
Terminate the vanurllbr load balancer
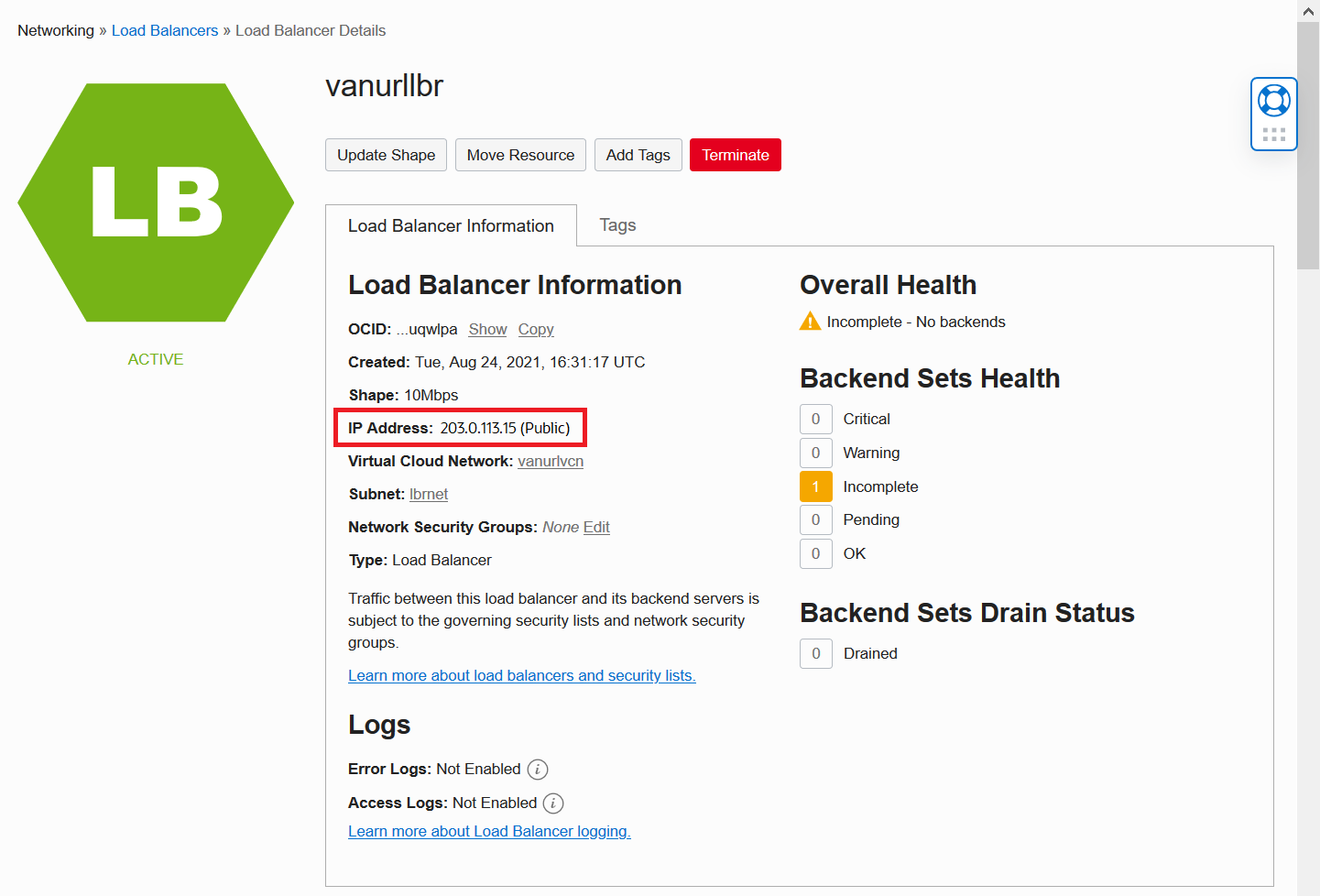click(735, 155)
